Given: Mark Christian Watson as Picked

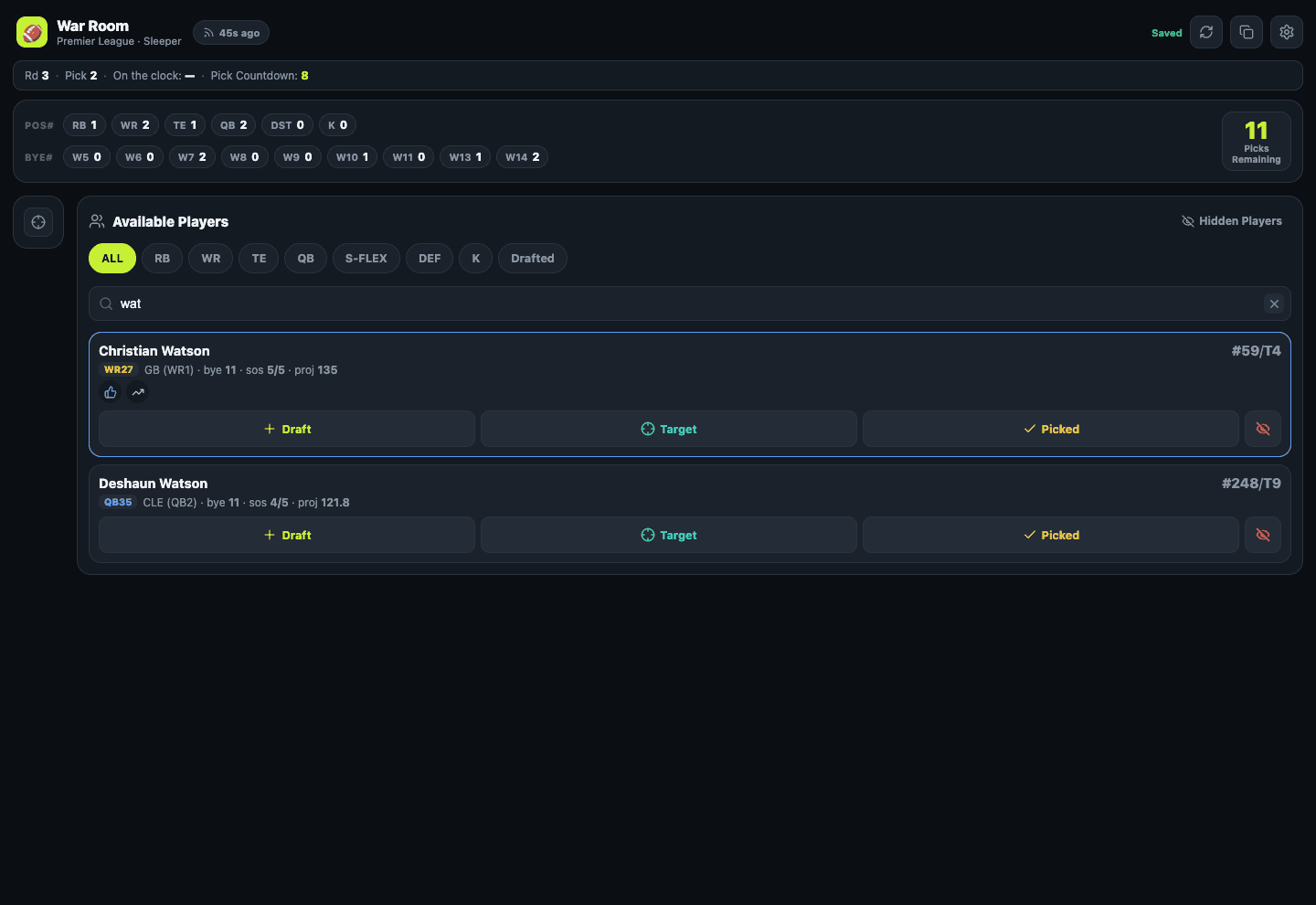Looking at the screenshot, I should (1051, 429).
